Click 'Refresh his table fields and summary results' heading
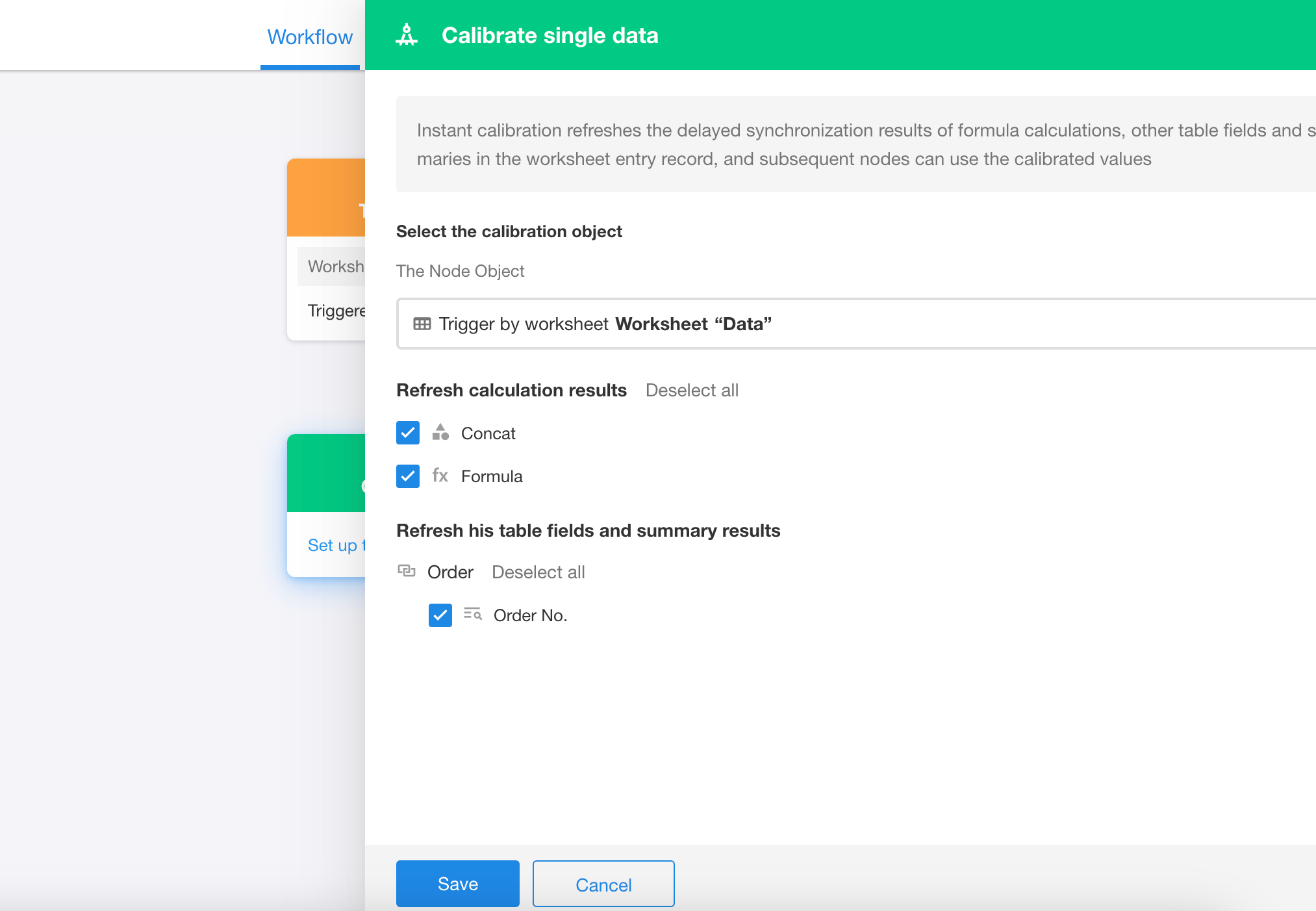The image size is (1316, 911). (x=588, y=530)
